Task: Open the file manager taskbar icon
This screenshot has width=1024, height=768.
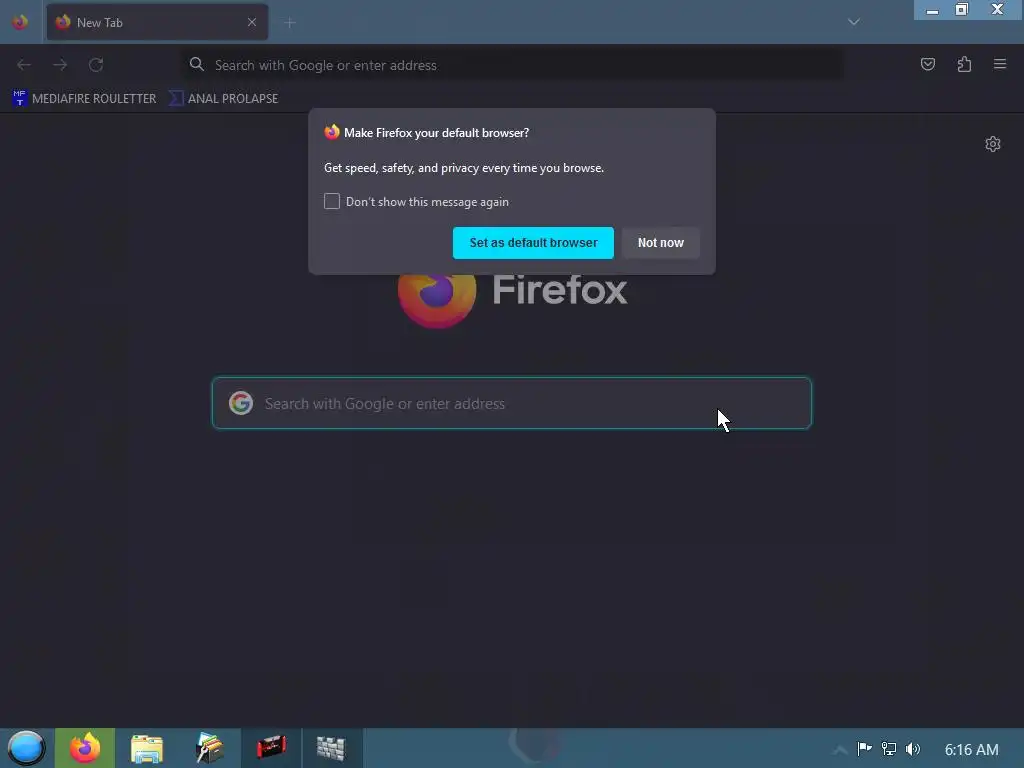Action: tap(146, 748)
